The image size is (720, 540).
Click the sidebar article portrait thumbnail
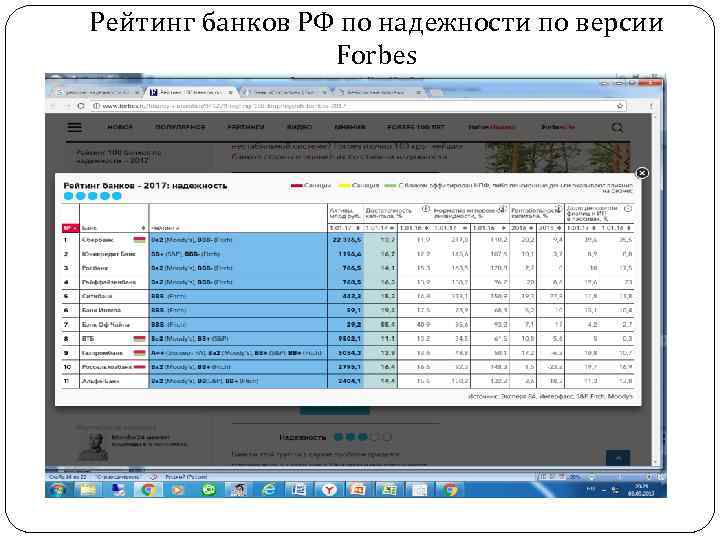[x=93, y=445]
